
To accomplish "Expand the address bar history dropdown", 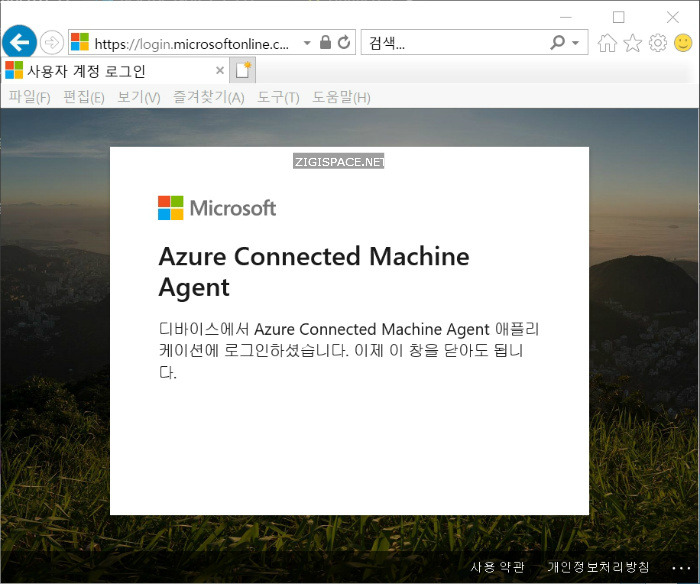I will click(307, 43).
